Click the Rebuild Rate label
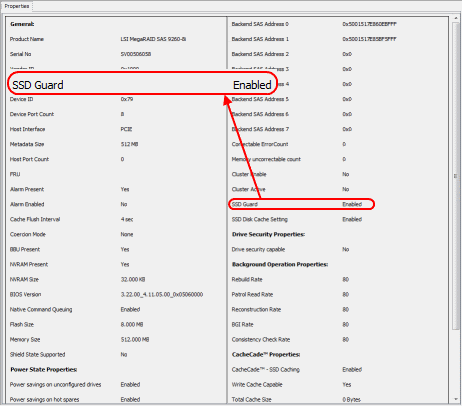Image resolution: width=462 pixels, height=406 pixels. coord(247,279)
